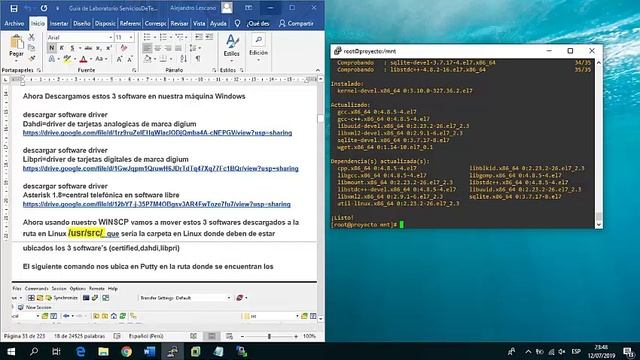Click the zoom slider handle in status bar

(x=269, y=336)
